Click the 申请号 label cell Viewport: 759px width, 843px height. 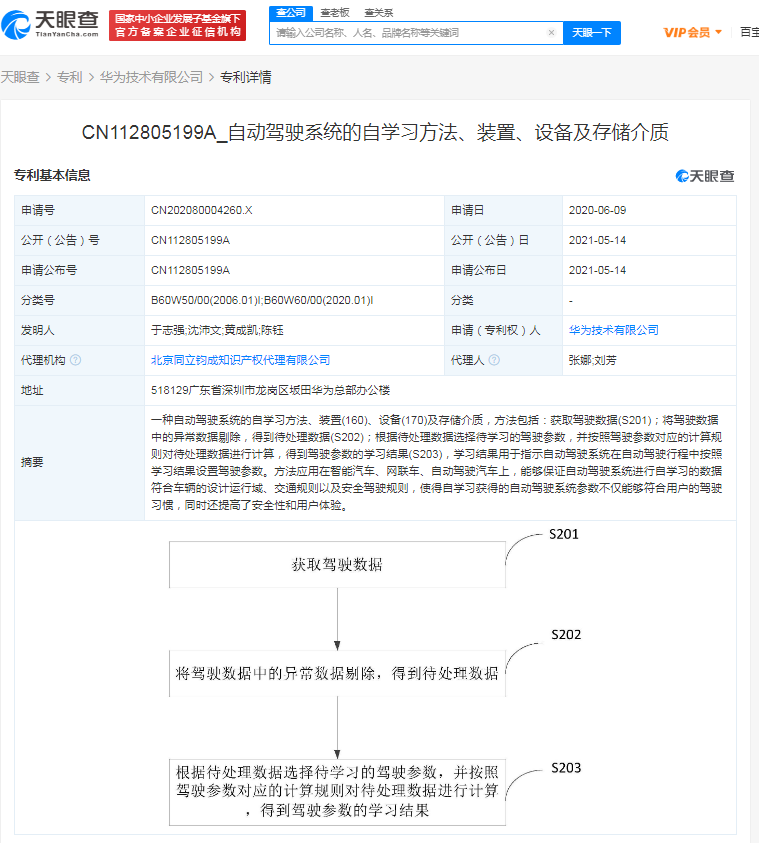click(80, 210)
